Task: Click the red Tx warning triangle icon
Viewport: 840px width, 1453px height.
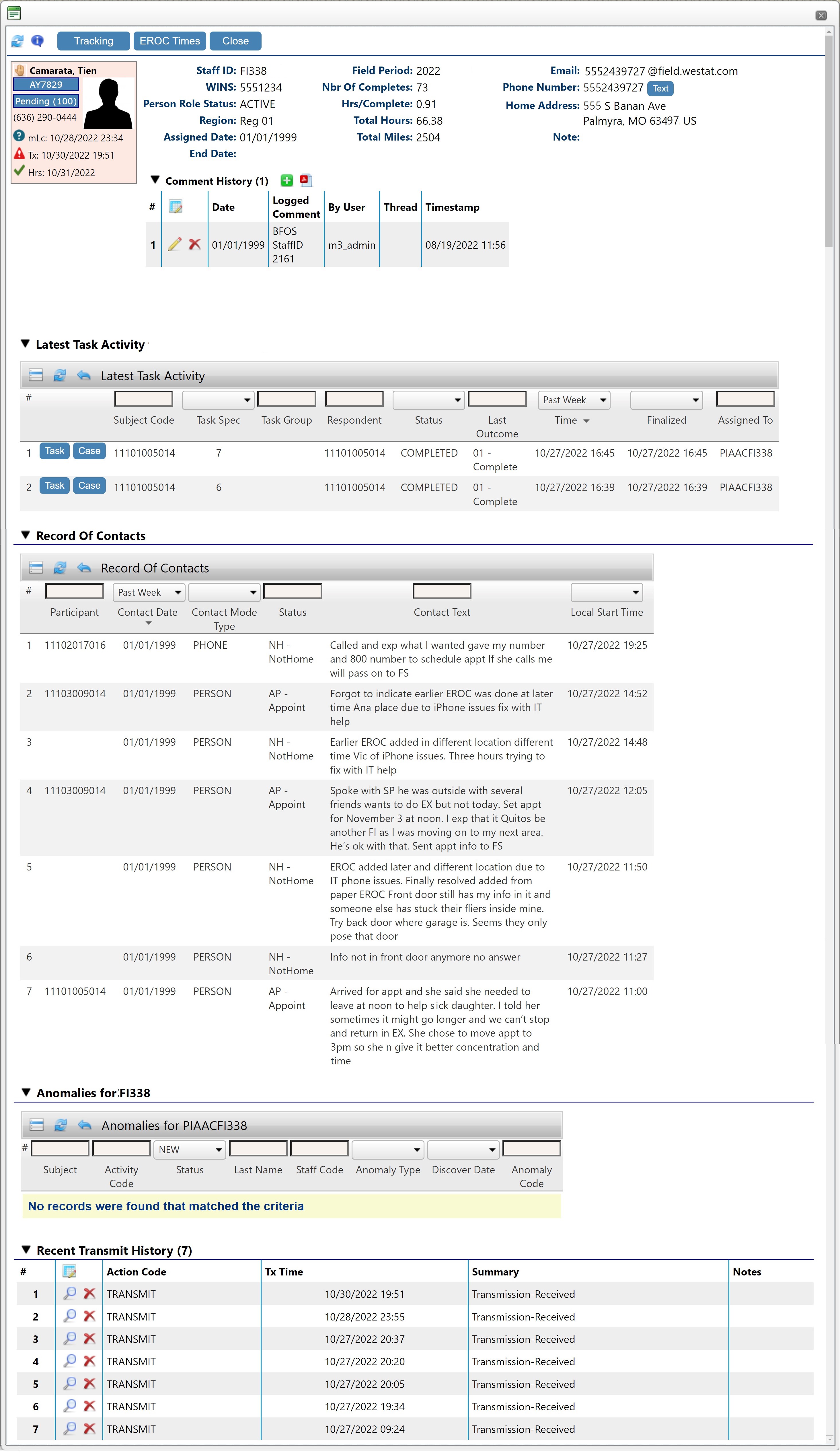Action: 19,154
